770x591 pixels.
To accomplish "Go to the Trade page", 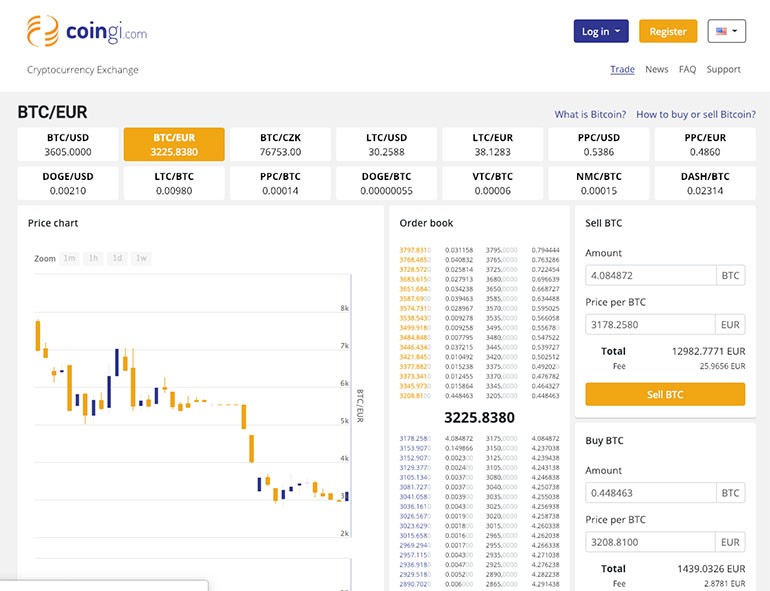I will click(x=622, y=69).
